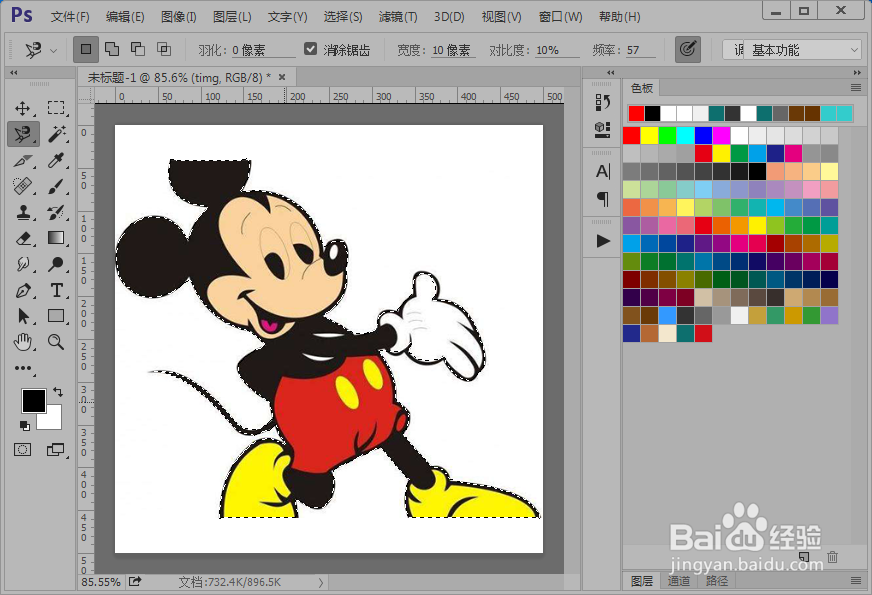Open the 3D panel icon

pyautogui.click(x=602, y=130)
